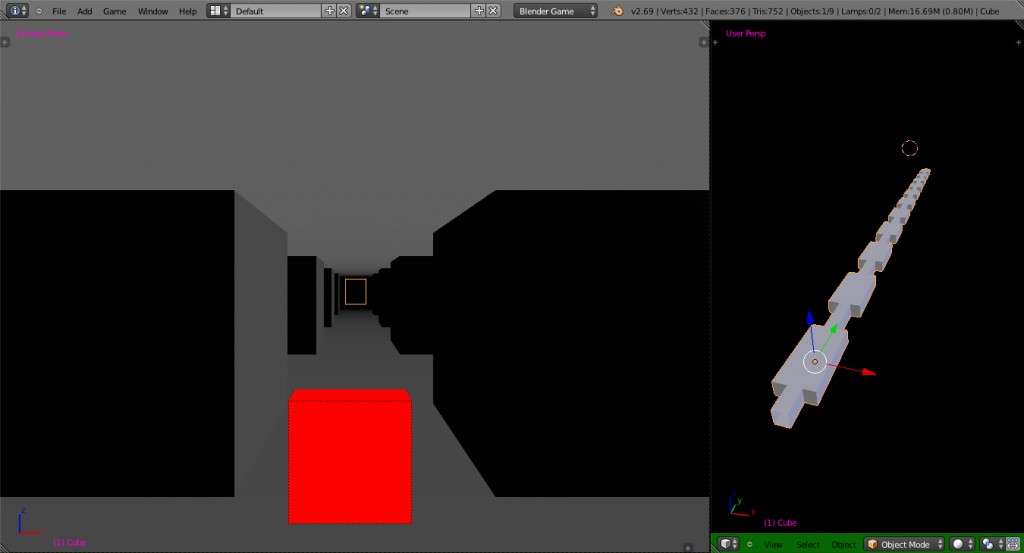
Task: Open the View menu in 3D header
Action: click(773, 544)
